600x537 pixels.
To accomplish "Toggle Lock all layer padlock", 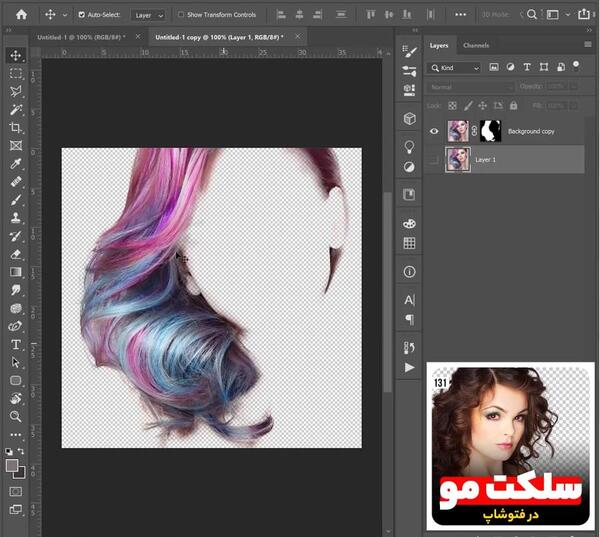I will (514, 106).
